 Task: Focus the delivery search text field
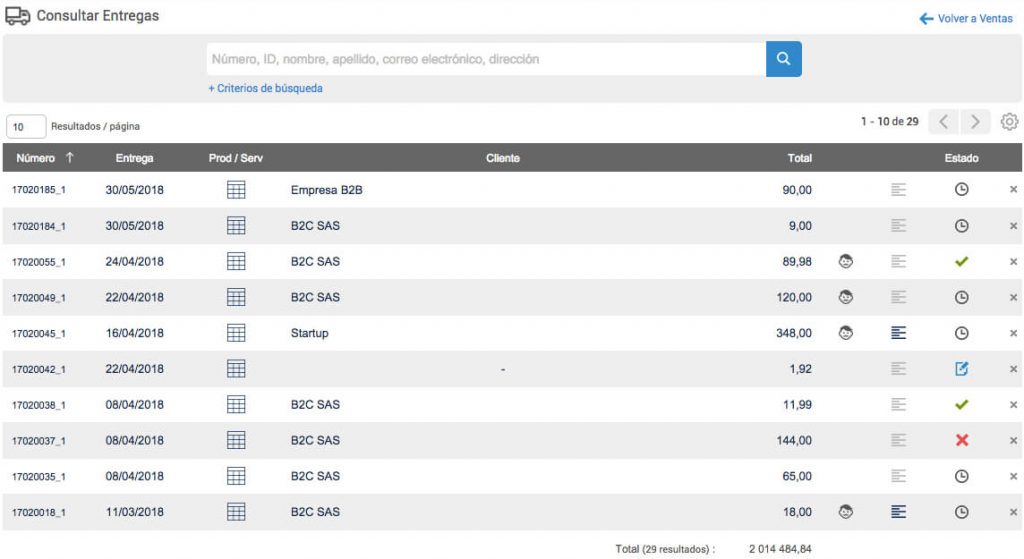pyautogui.click(x=487, y=59)
